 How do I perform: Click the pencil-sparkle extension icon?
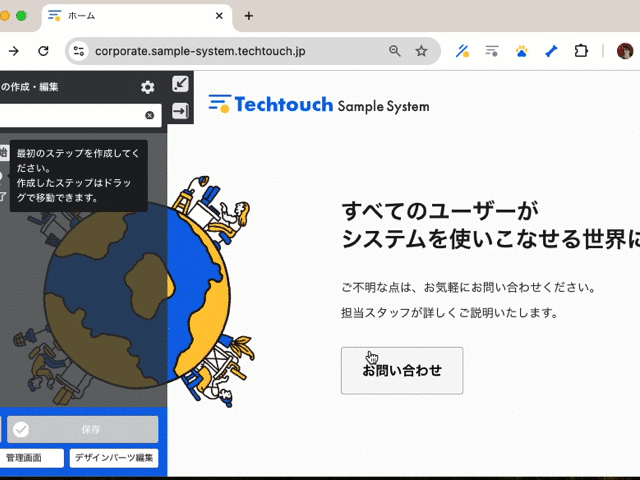pyautogui.click(x=463, y=51)
